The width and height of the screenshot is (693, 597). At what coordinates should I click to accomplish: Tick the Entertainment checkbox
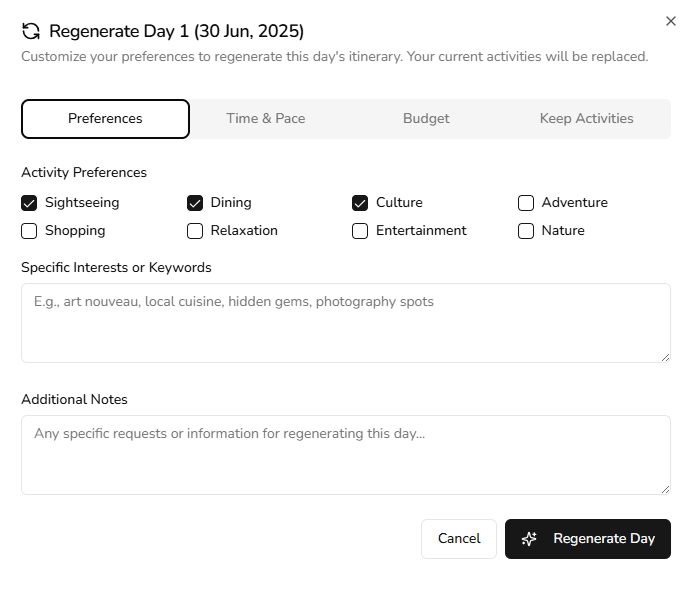360,231
